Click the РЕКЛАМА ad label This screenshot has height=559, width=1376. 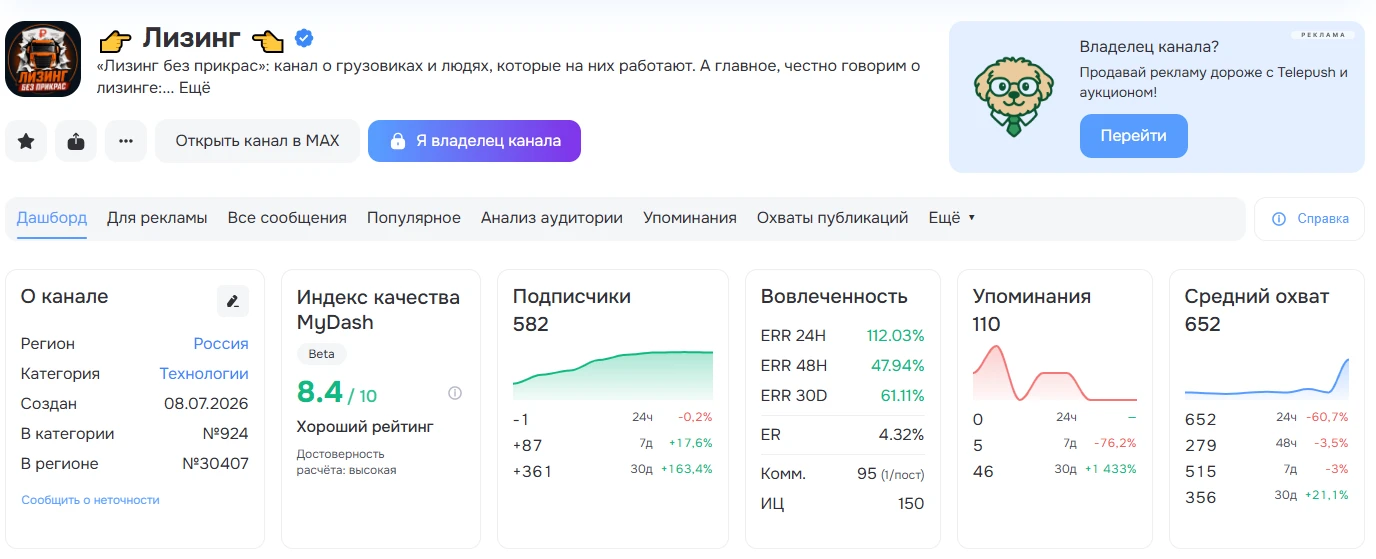(x=1323, y=34)
